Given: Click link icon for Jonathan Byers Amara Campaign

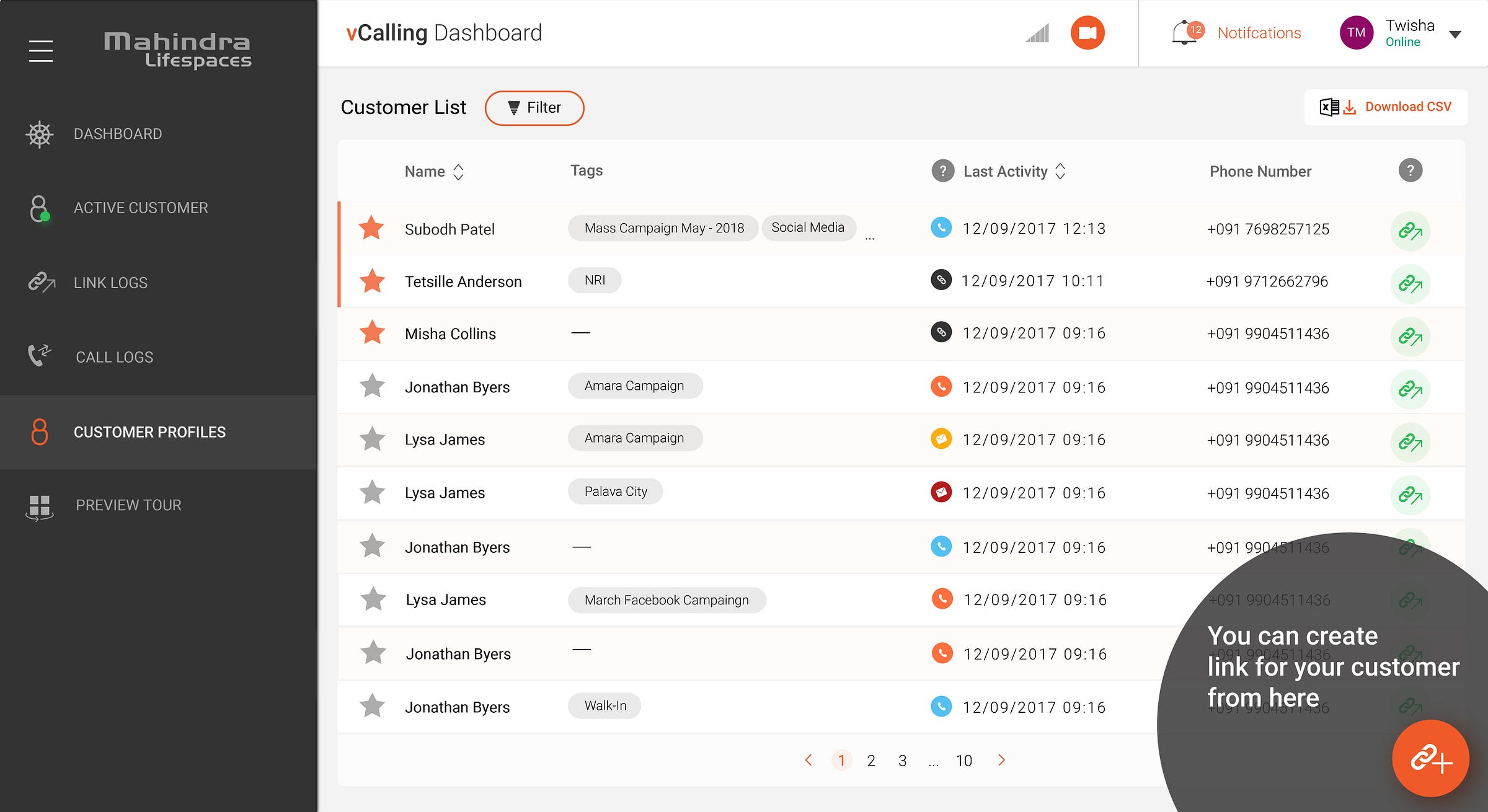Looking at the screenshot, I should (x=1410, y=389).
